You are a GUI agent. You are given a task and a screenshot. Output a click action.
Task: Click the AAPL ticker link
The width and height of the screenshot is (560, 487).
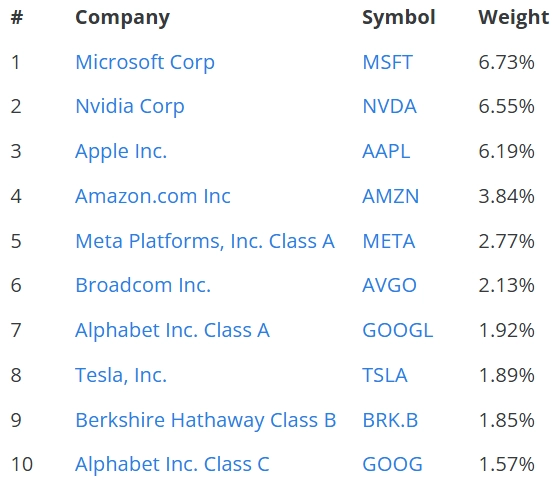[386, 151]
